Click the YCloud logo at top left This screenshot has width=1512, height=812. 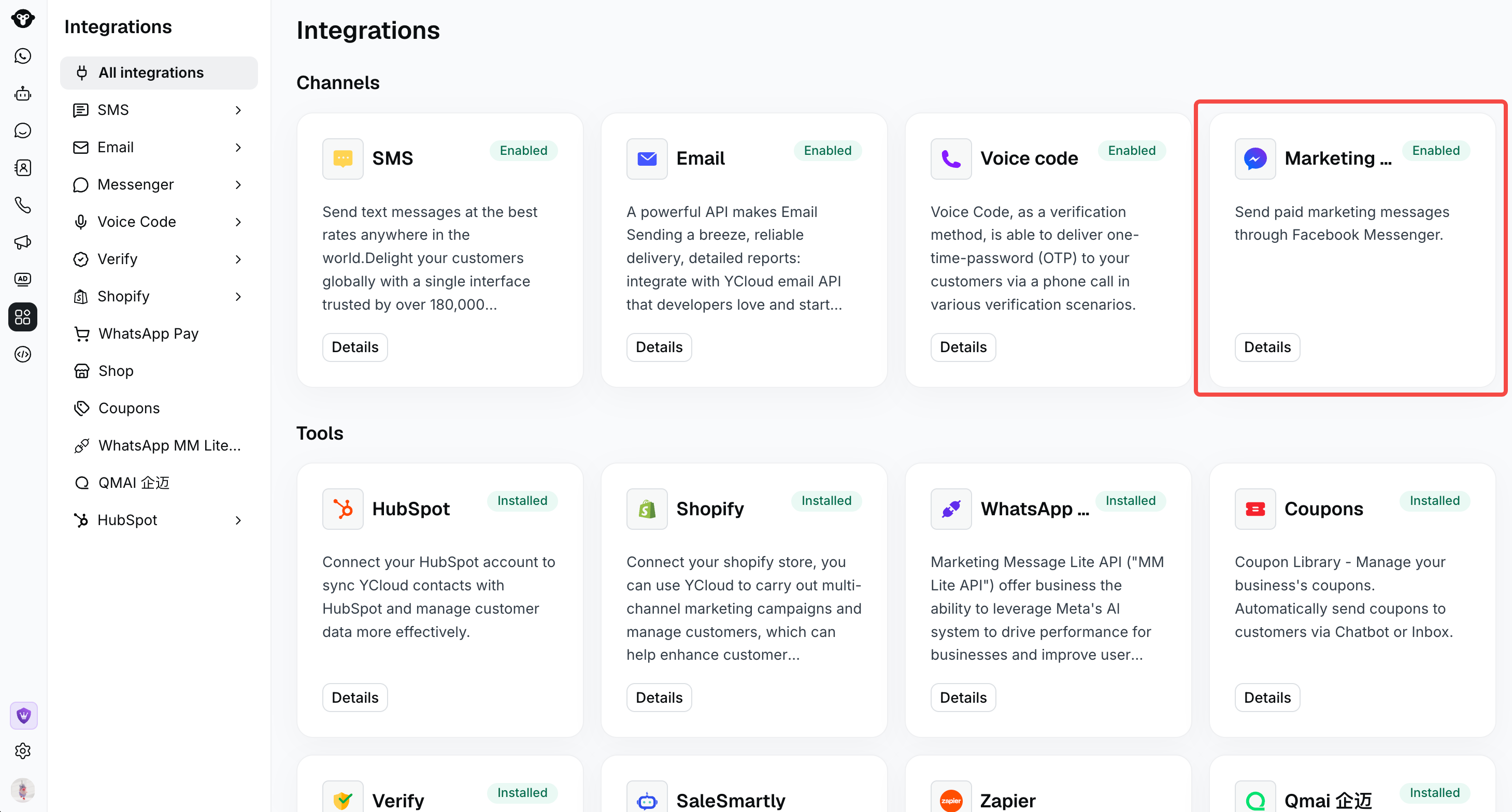[x=23, y=18]
